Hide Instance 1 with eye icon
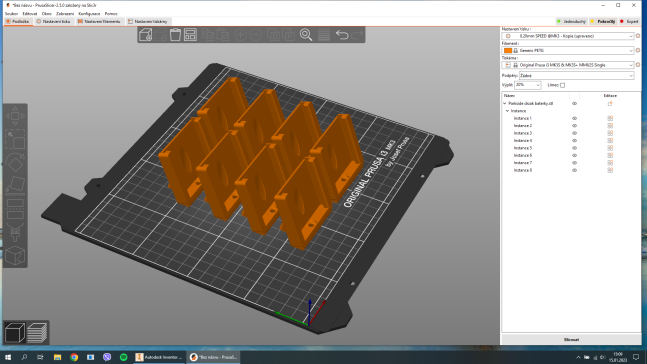The image size is (647, 364). (574, 118)
